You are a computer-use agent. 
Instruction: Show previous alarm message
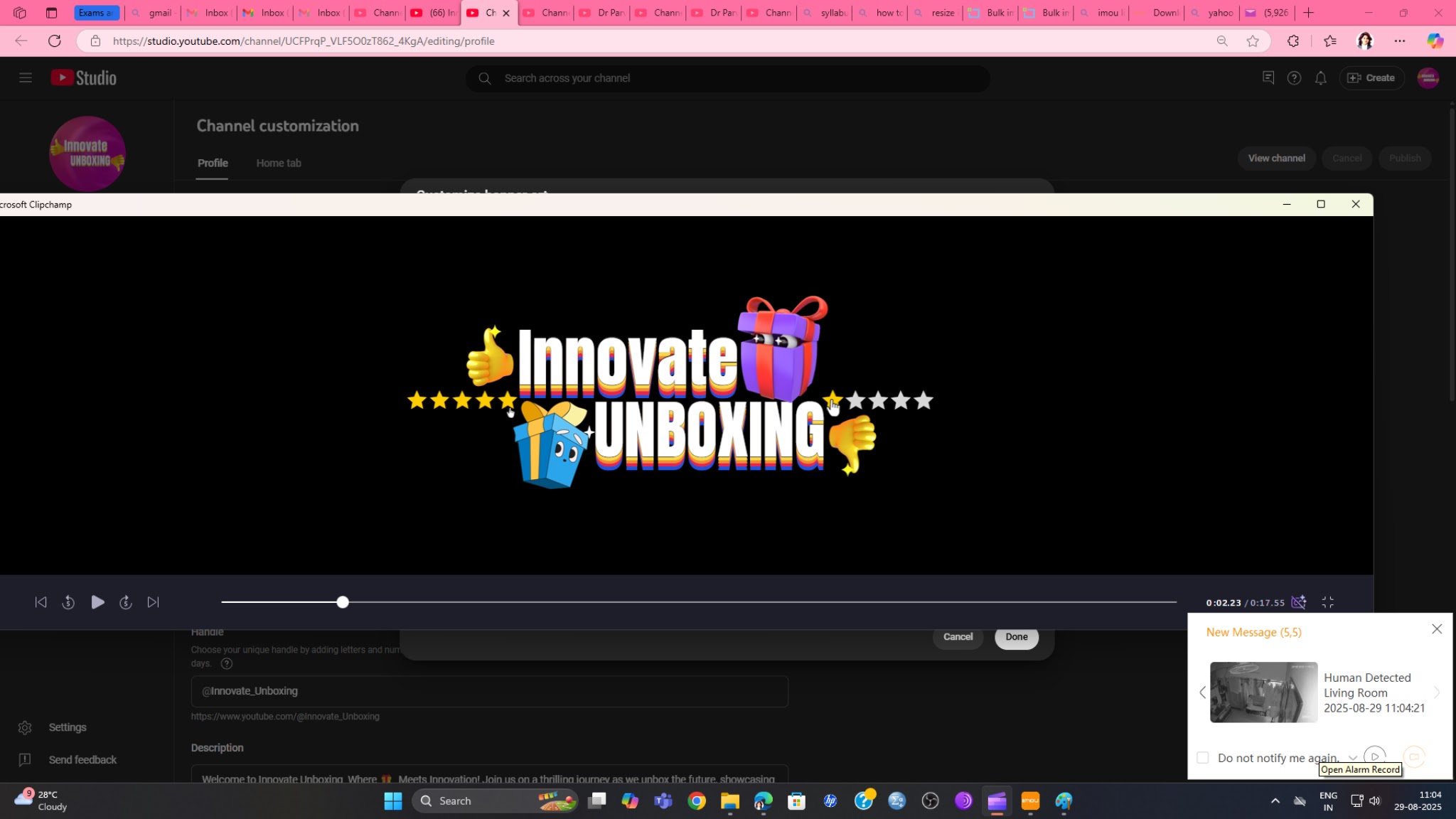pos(1202,692)
